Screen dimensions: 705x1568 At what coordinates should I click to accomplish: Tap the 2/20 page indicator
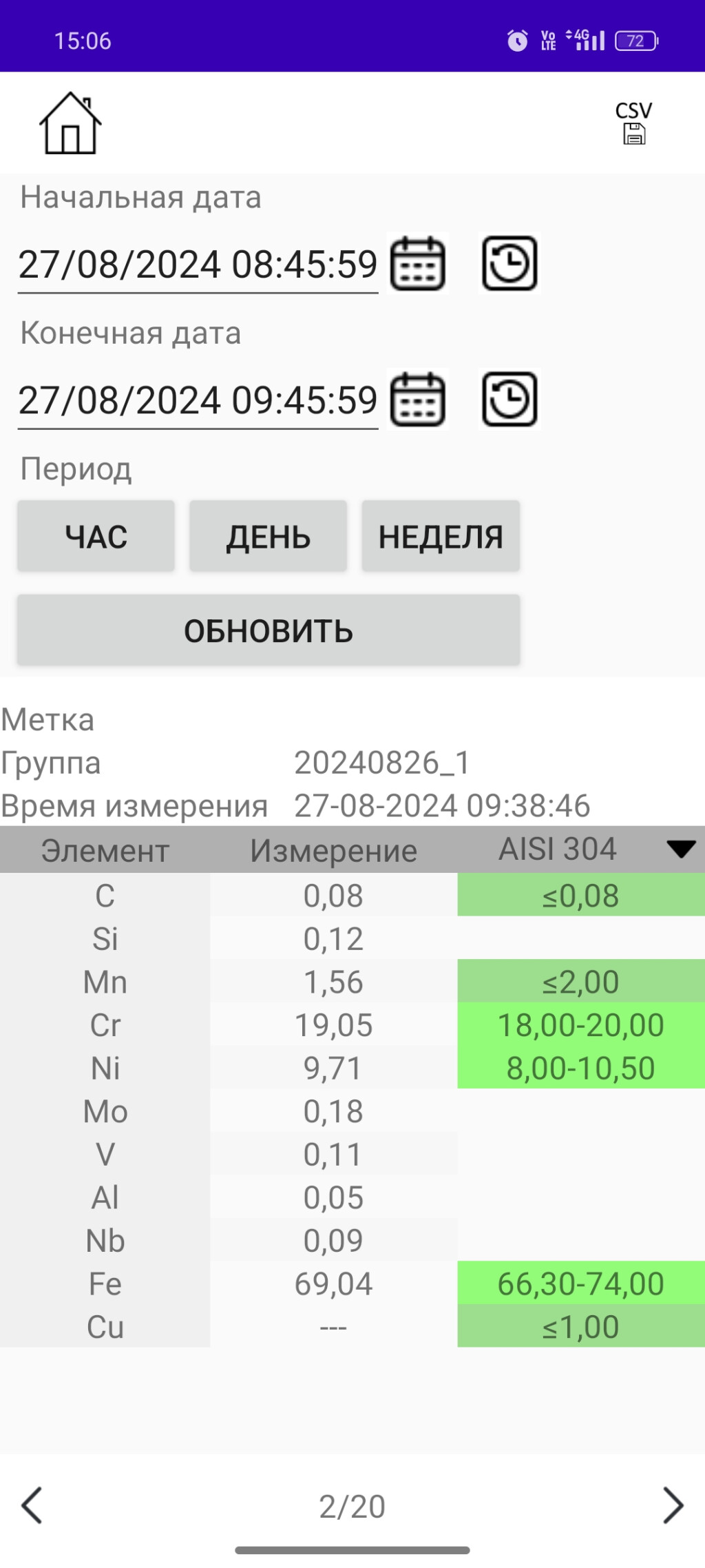pos(352,1507)
